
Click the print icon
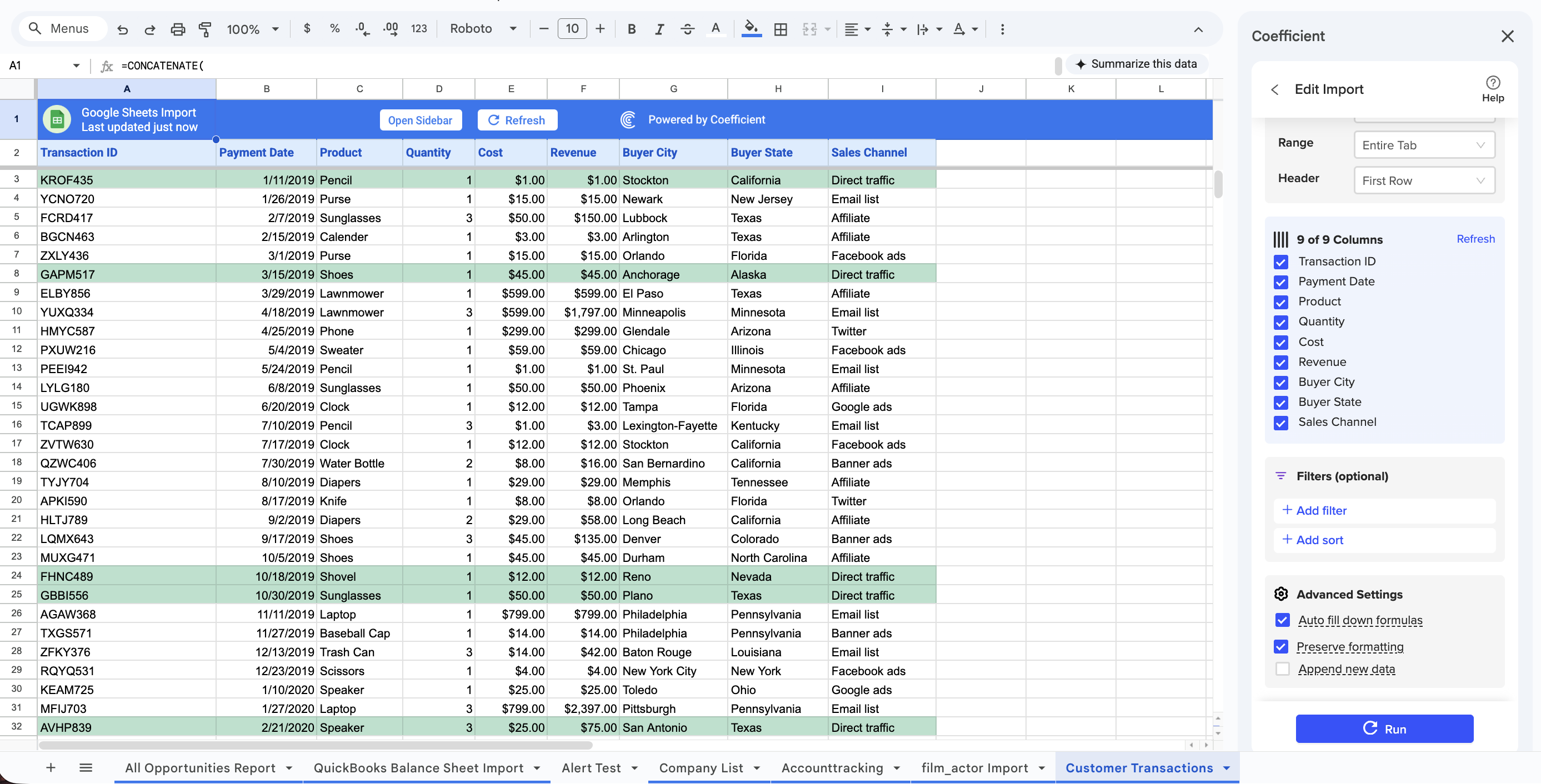[x=178, y=29]
